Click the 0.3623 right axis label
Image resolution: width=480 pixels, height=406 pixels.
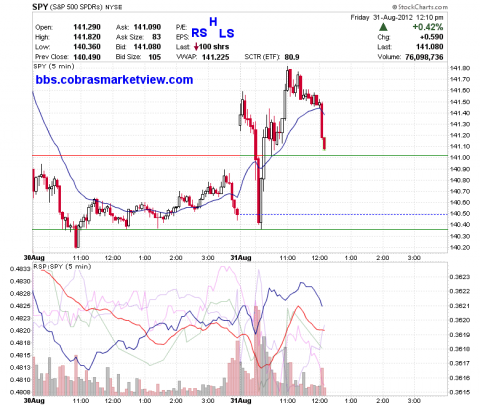460,277
